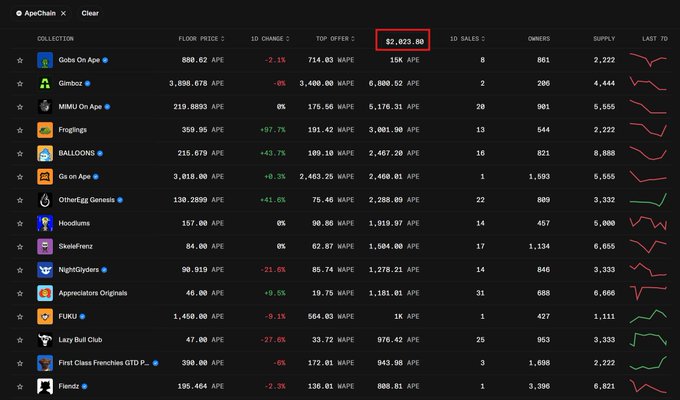Star the Gimboz collection
This screenshot has width=680, height=400.
(x=20, y=83)
